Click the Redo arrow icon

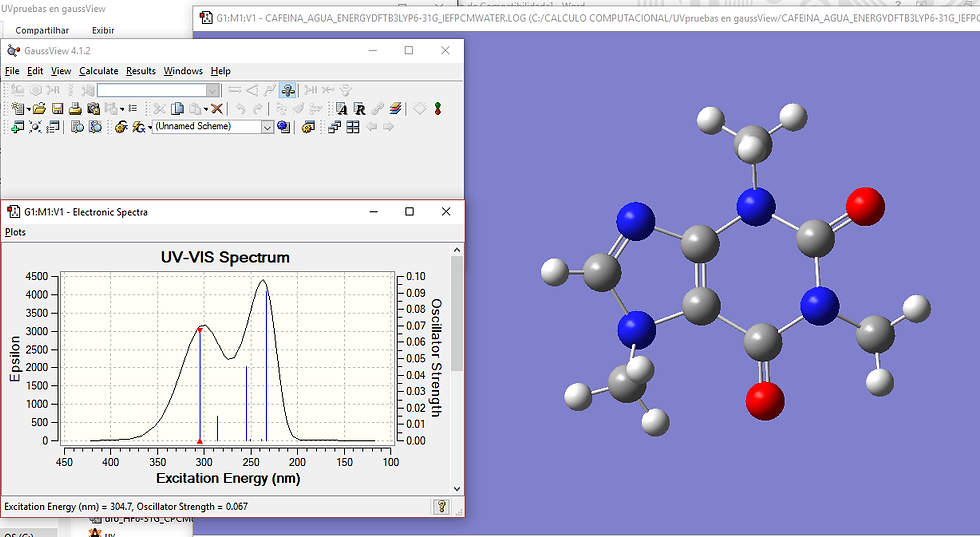coord(258,109)
